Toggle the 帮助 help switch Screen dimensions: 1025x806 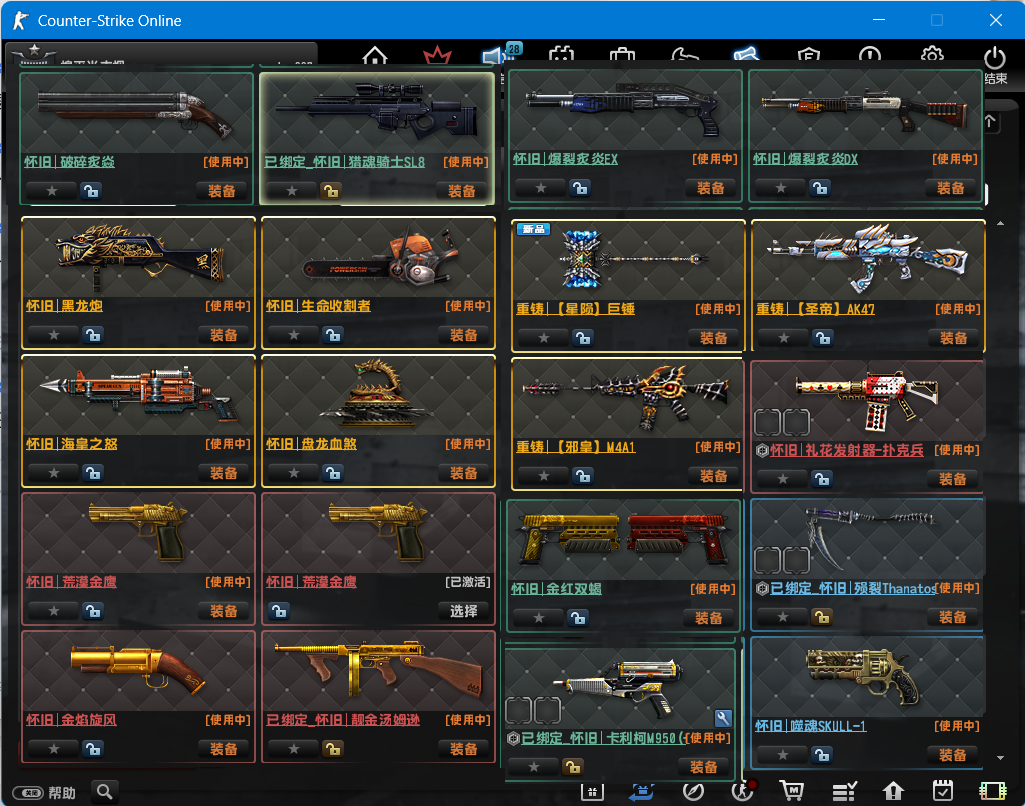[33, 793]
